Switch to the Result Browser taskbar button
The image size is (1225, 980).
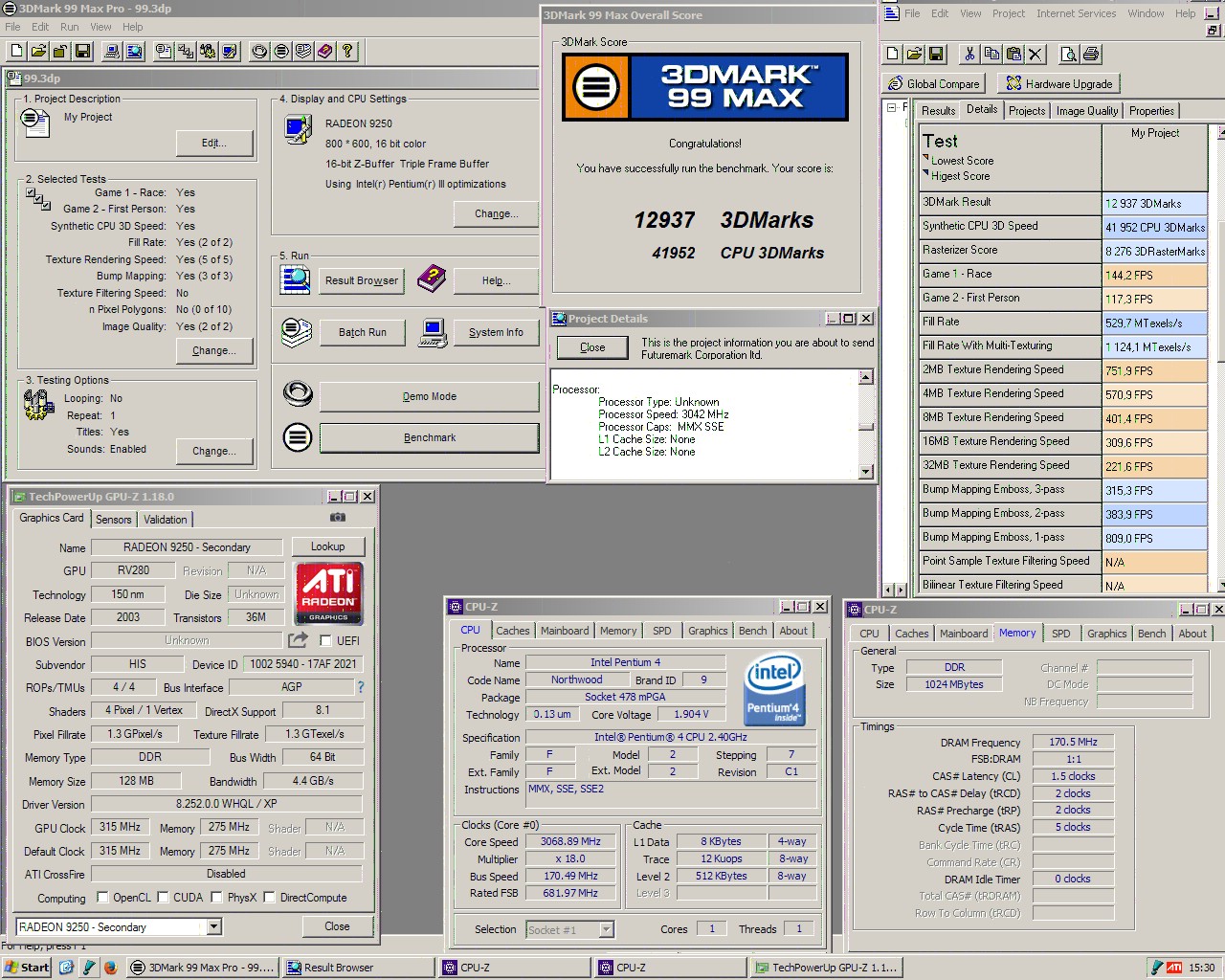(x=358, y=968)
